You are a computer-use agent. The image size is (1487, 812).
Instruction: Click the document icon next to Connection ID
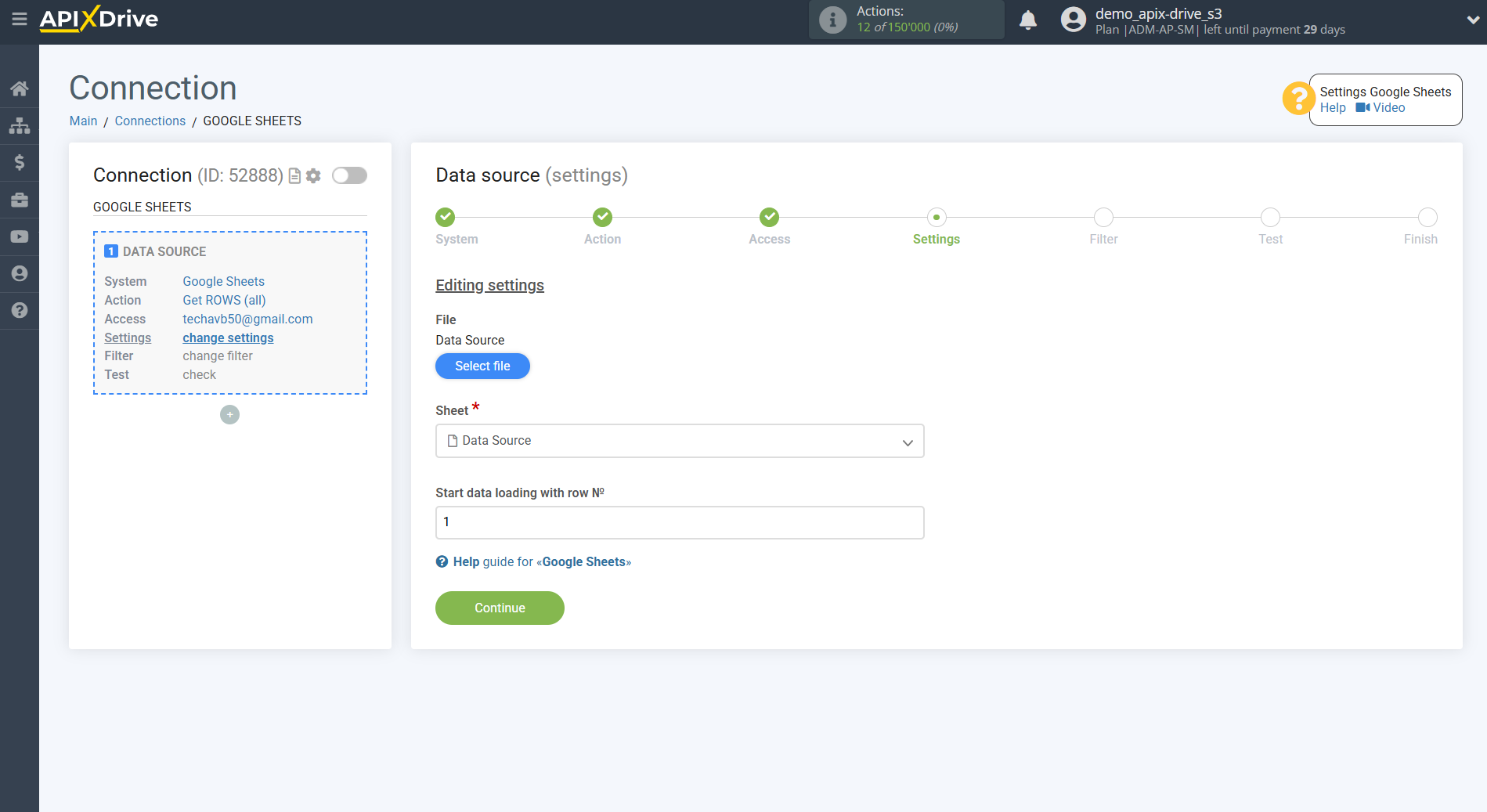point(294,175)
